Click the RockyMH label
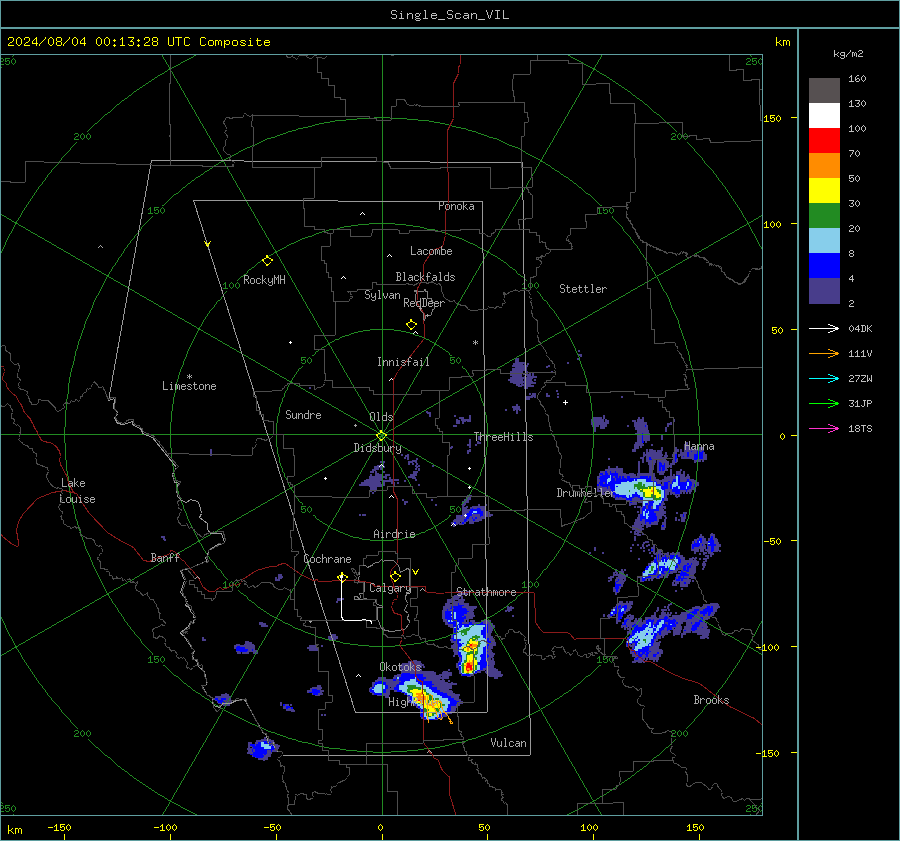This screenshot has width=900, height=841. [x=264, y=280]
